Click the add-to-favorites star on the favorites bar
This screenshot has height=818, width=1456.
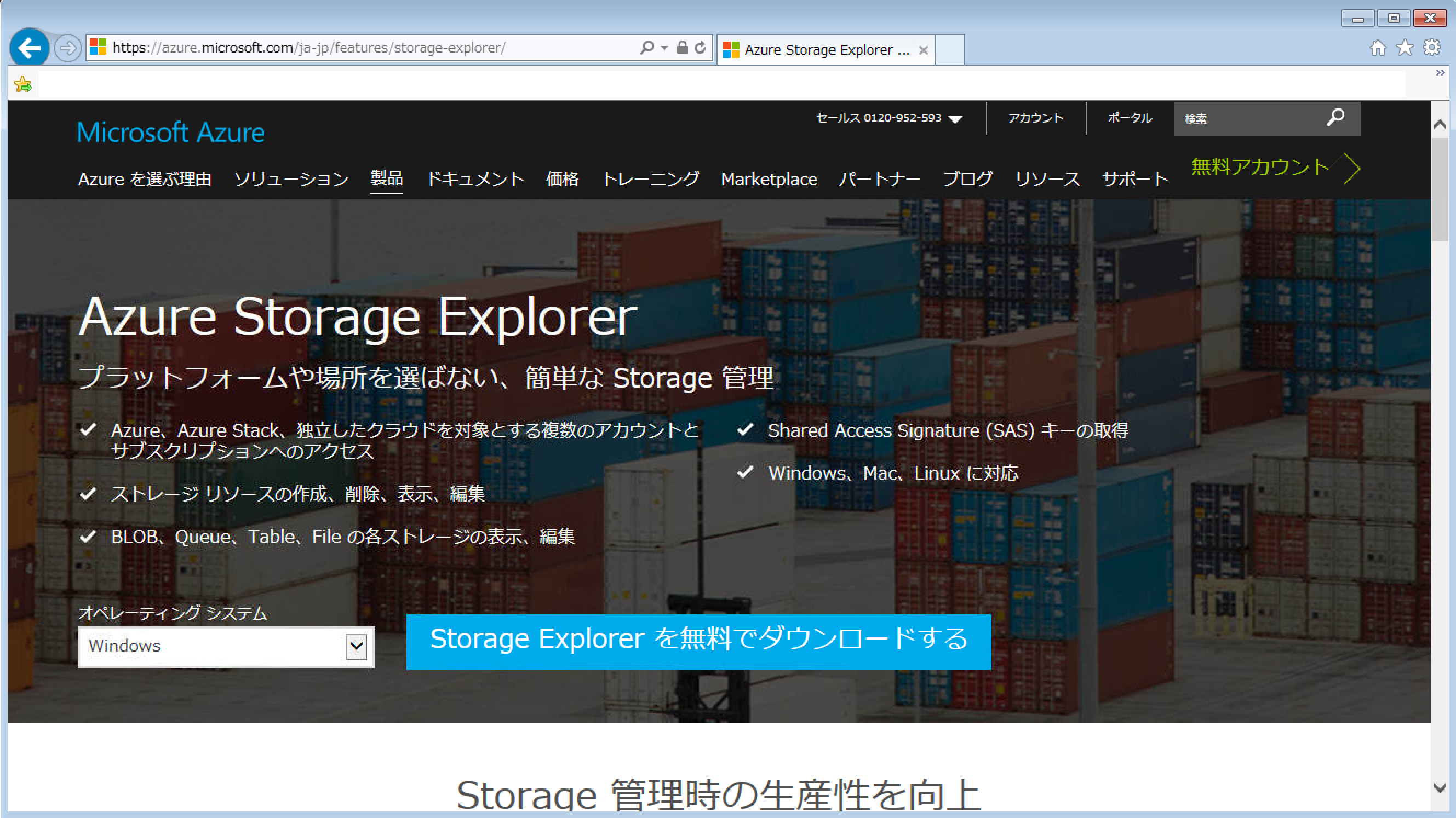click(22, 84)
